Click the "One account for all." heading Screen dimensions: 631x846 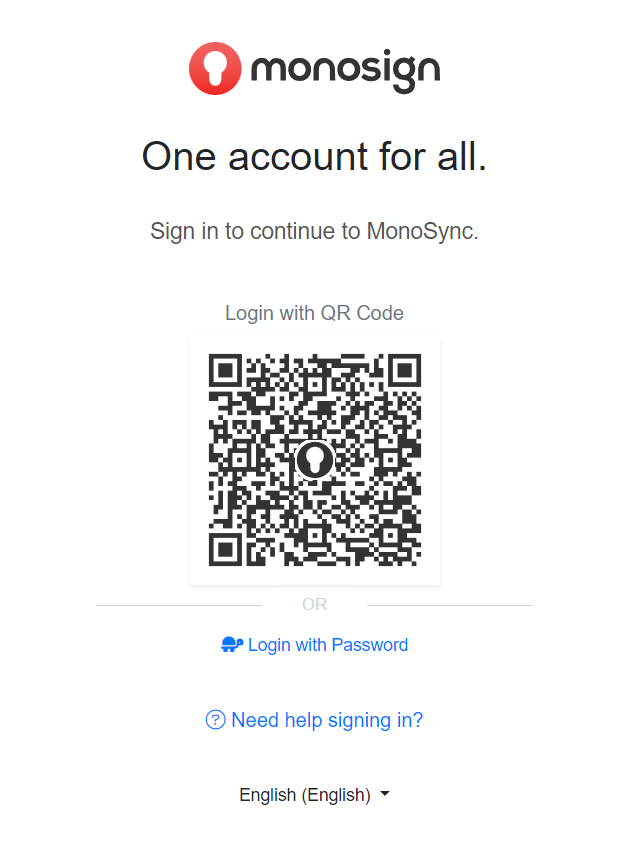coord(314,156)
